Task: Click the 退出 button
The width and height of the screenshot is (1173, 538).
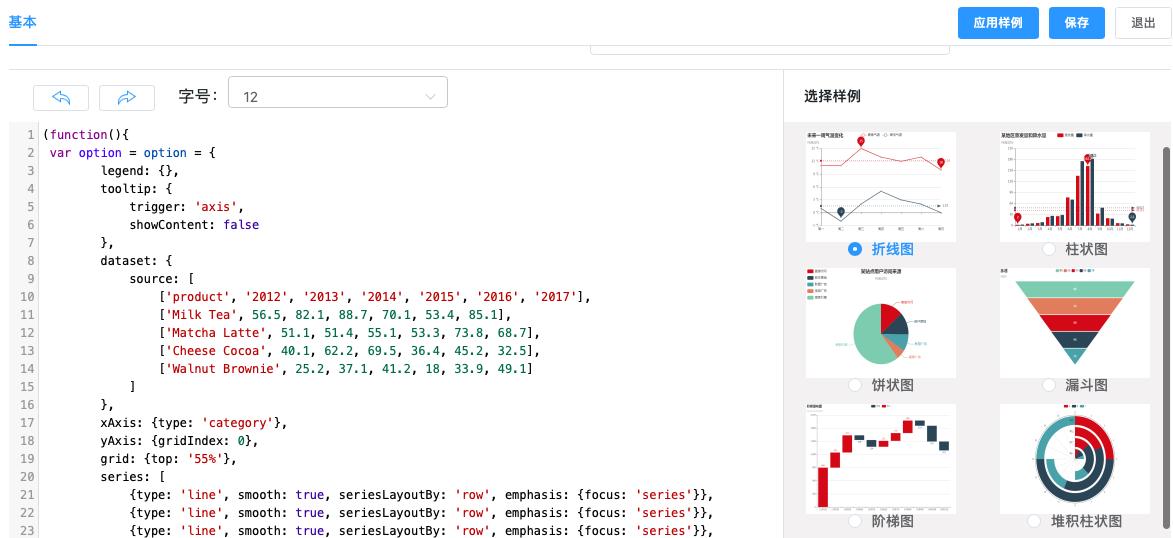Action: click(1142, 23)
